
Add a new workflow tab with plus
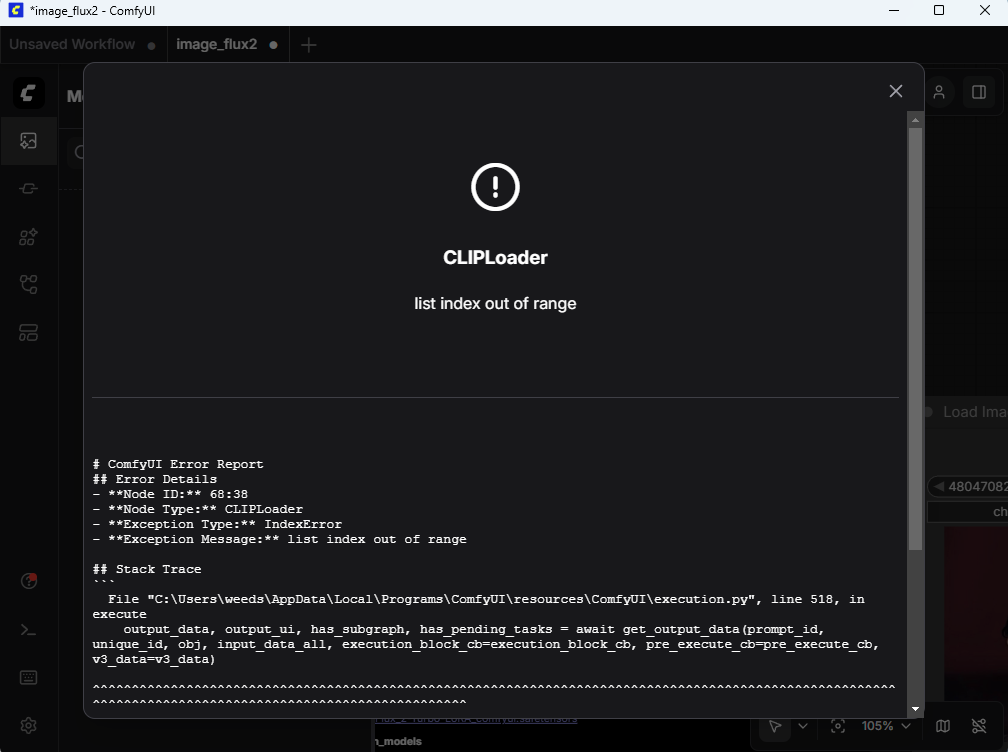click(x=309, y=45)
